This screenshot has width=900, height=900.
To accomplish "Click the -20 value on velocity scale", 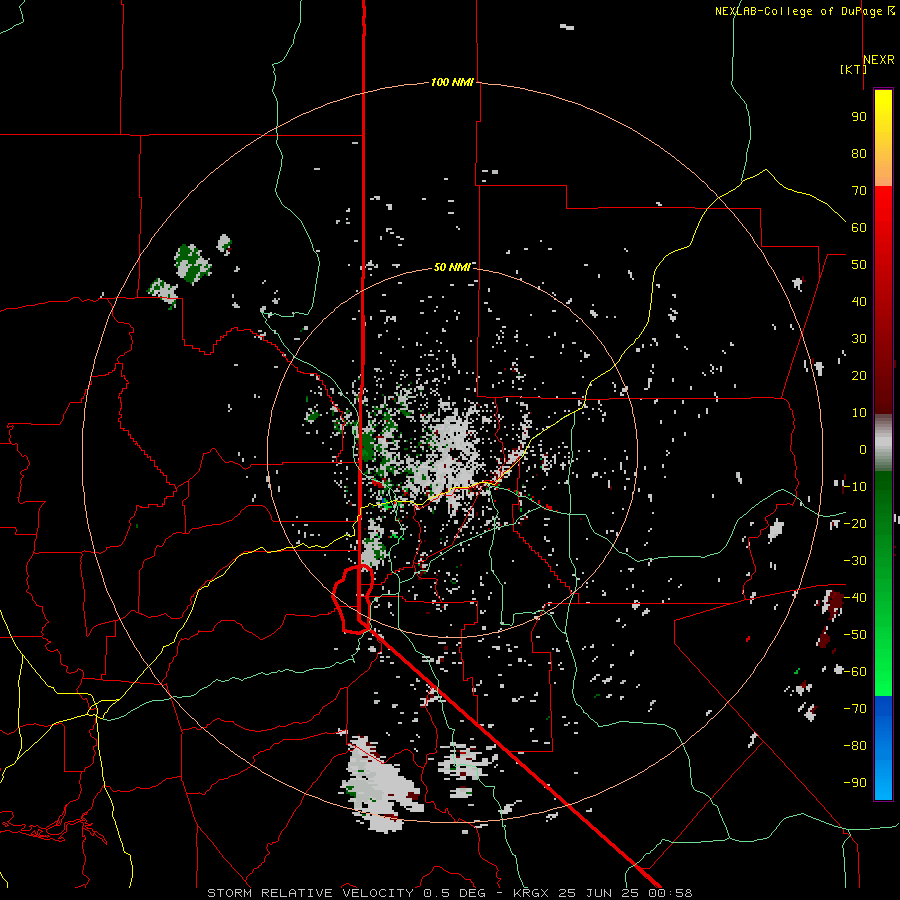I will click(855, 524).
